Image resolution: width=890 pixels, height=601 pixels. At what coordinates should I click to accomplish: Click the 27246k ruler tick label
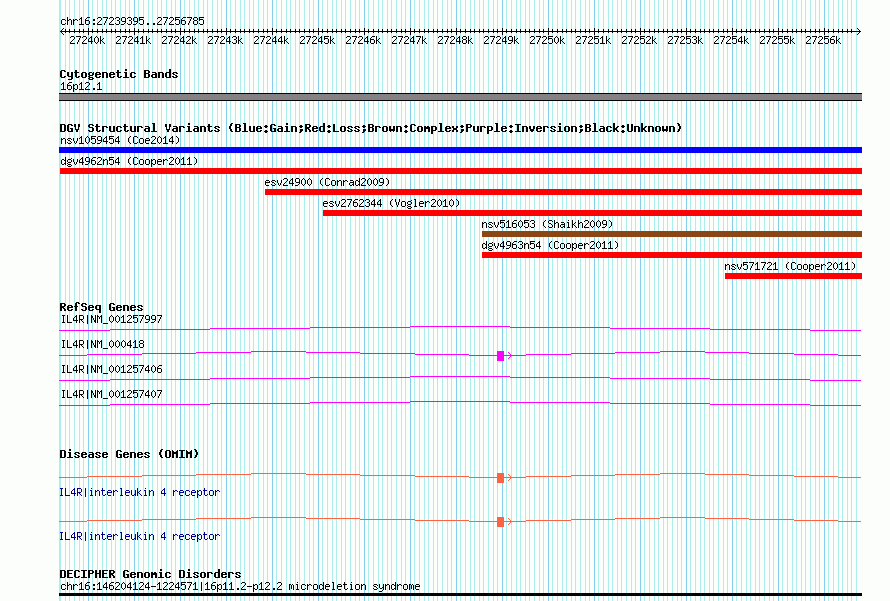tap(363, 40)
